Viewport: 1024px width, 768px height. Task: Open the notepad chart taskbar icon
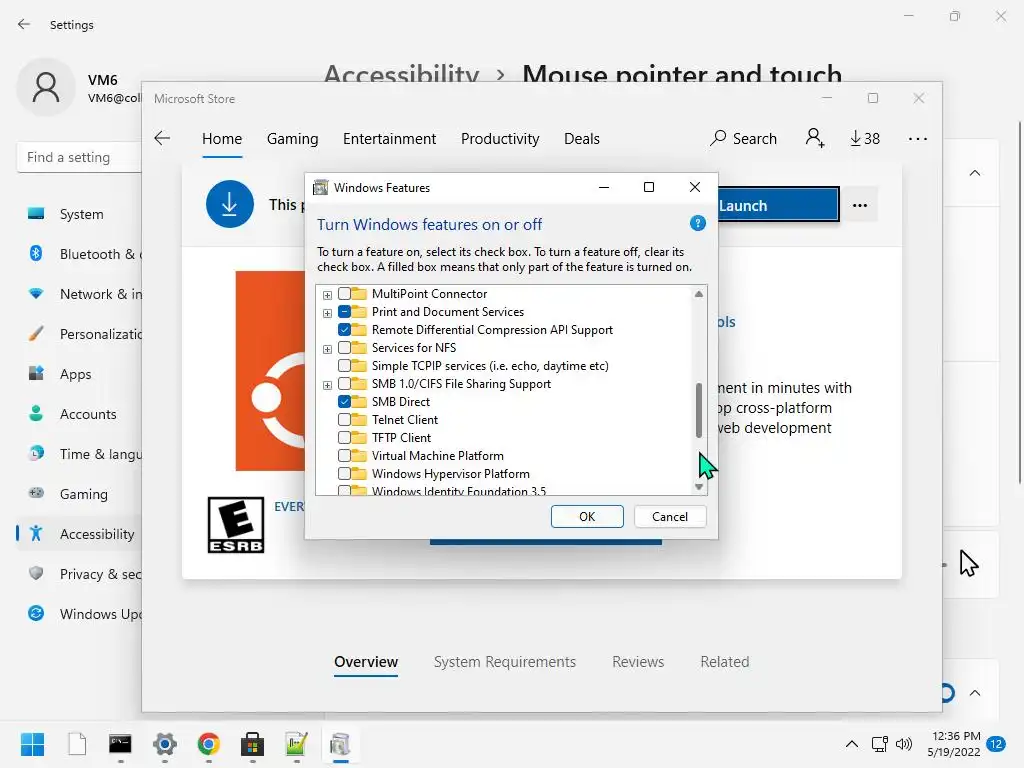click(x=296, y=744)
